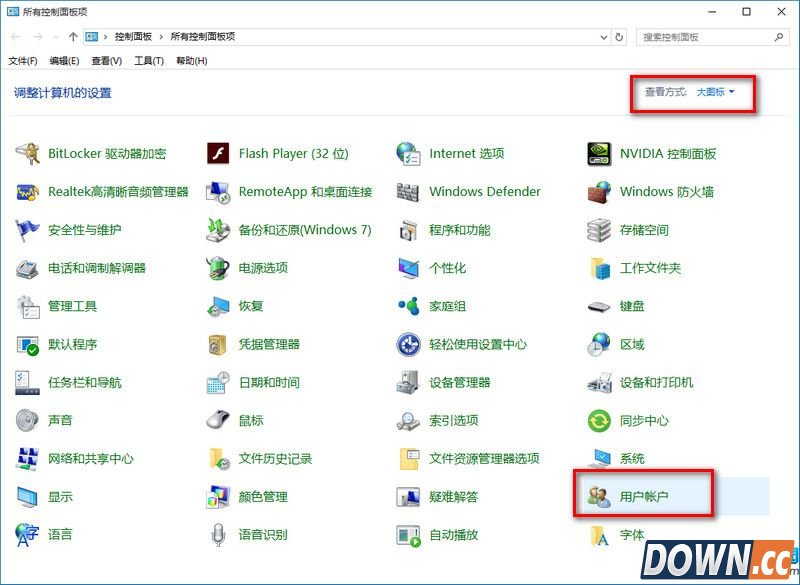
Task: Open the 工具(T) menu
Action: coord(145,60)
